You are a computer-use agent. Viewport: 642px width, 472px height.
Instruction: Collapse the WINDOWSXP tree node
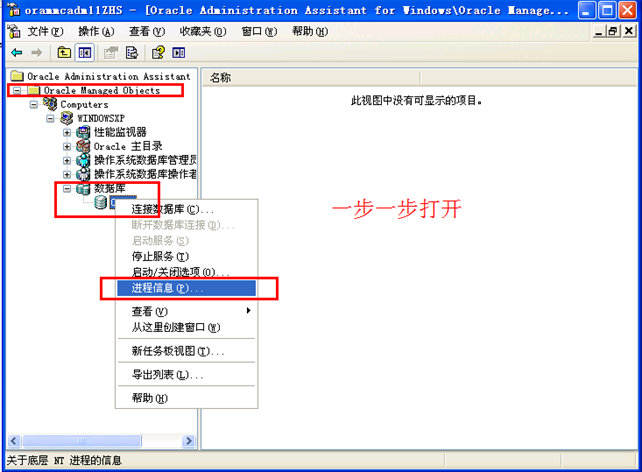[50, 119]
